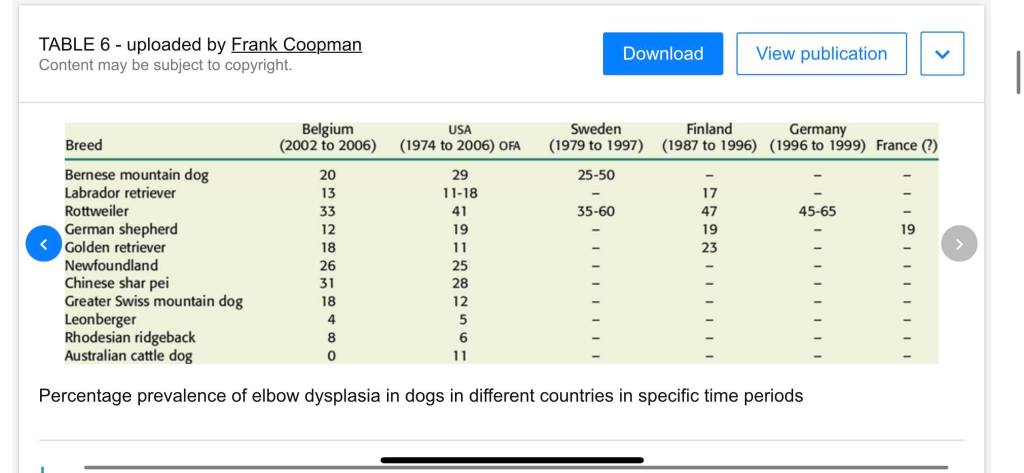Go to the previous figure with left arrow

(43, 243)
